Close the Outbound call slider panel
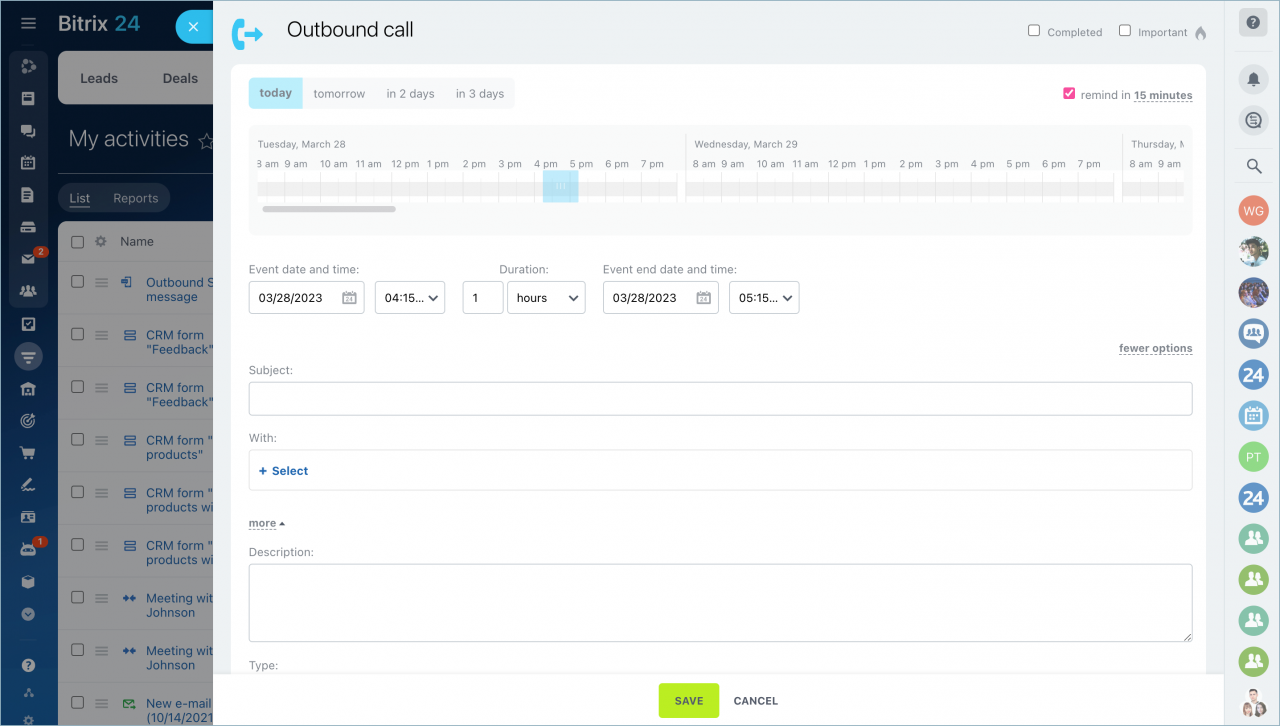This screenshot has height=726, width=1280. click(193, 27)
